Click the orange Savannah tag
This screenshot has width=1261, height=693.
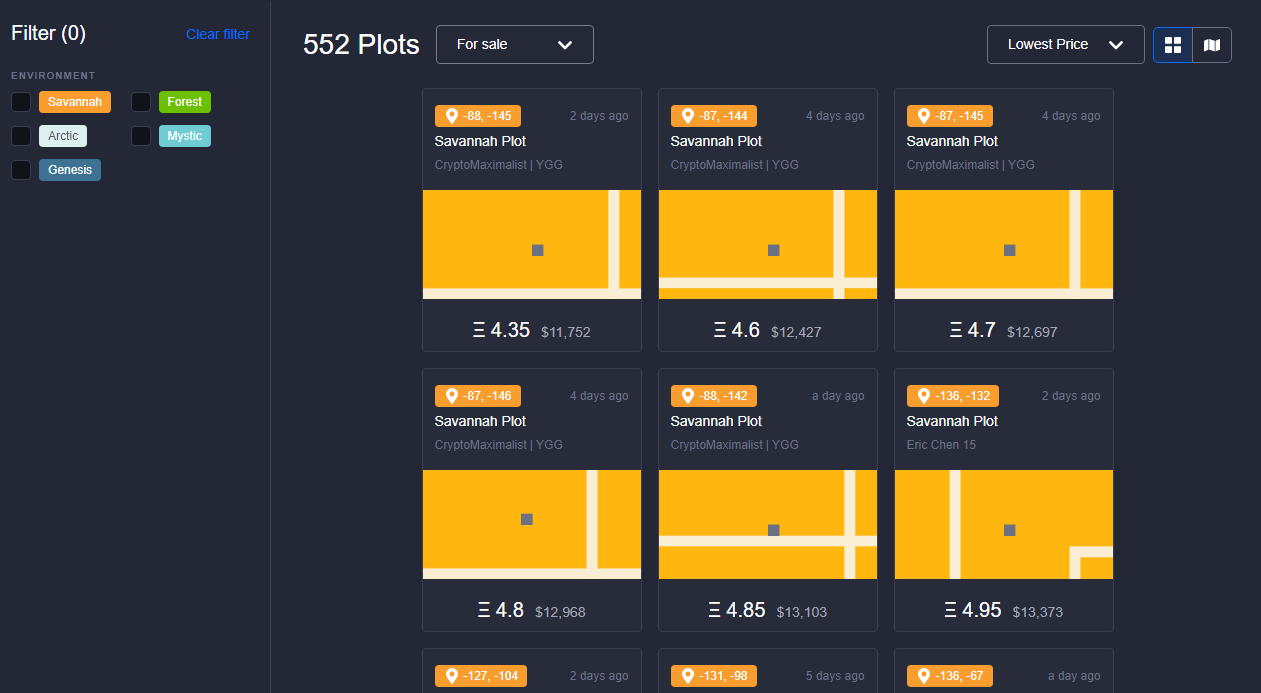pyautogui.click(x=75, y=102)
